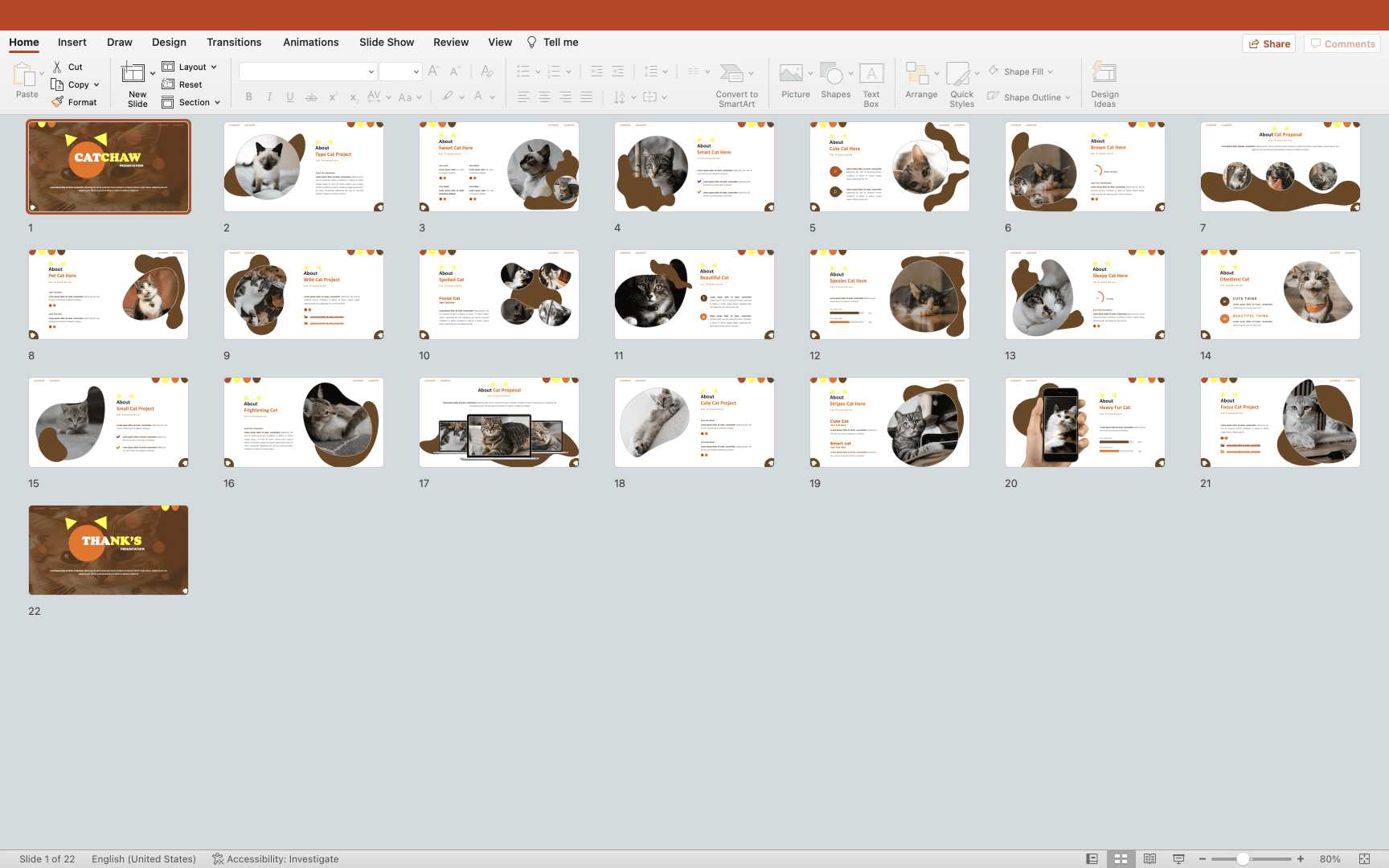Select the Format painter brush
This screenshot has width=1389, height=868.
(58, 102)
